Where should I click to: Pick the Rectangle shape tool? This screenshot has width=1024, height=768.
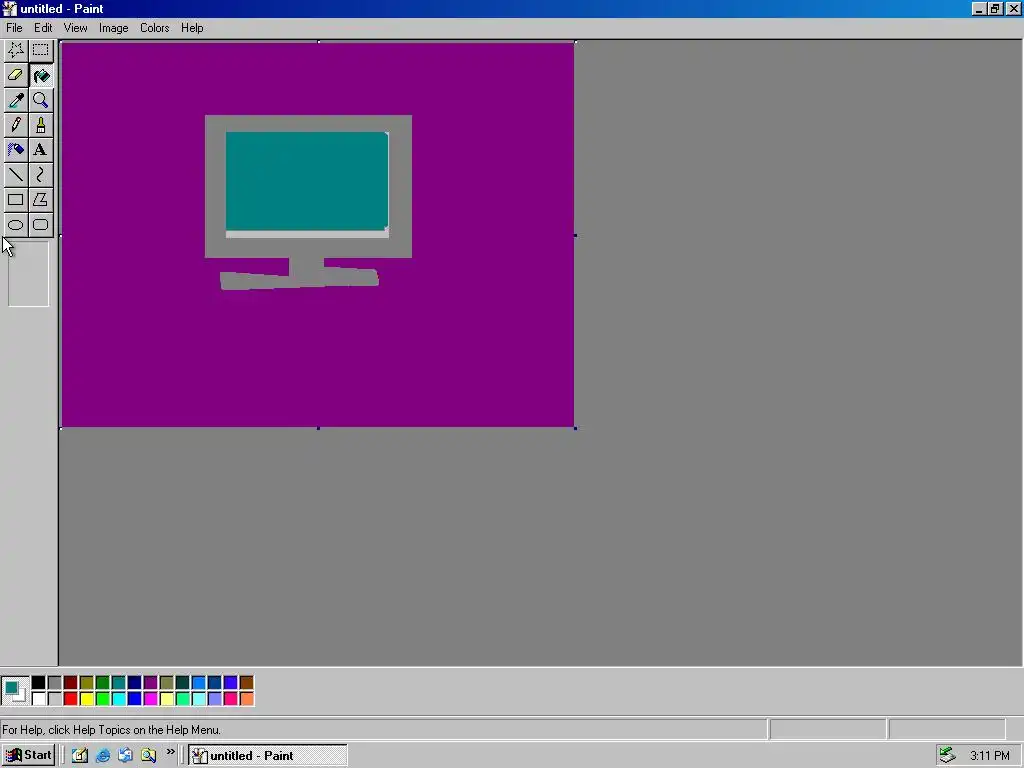(x=16, y=199)
